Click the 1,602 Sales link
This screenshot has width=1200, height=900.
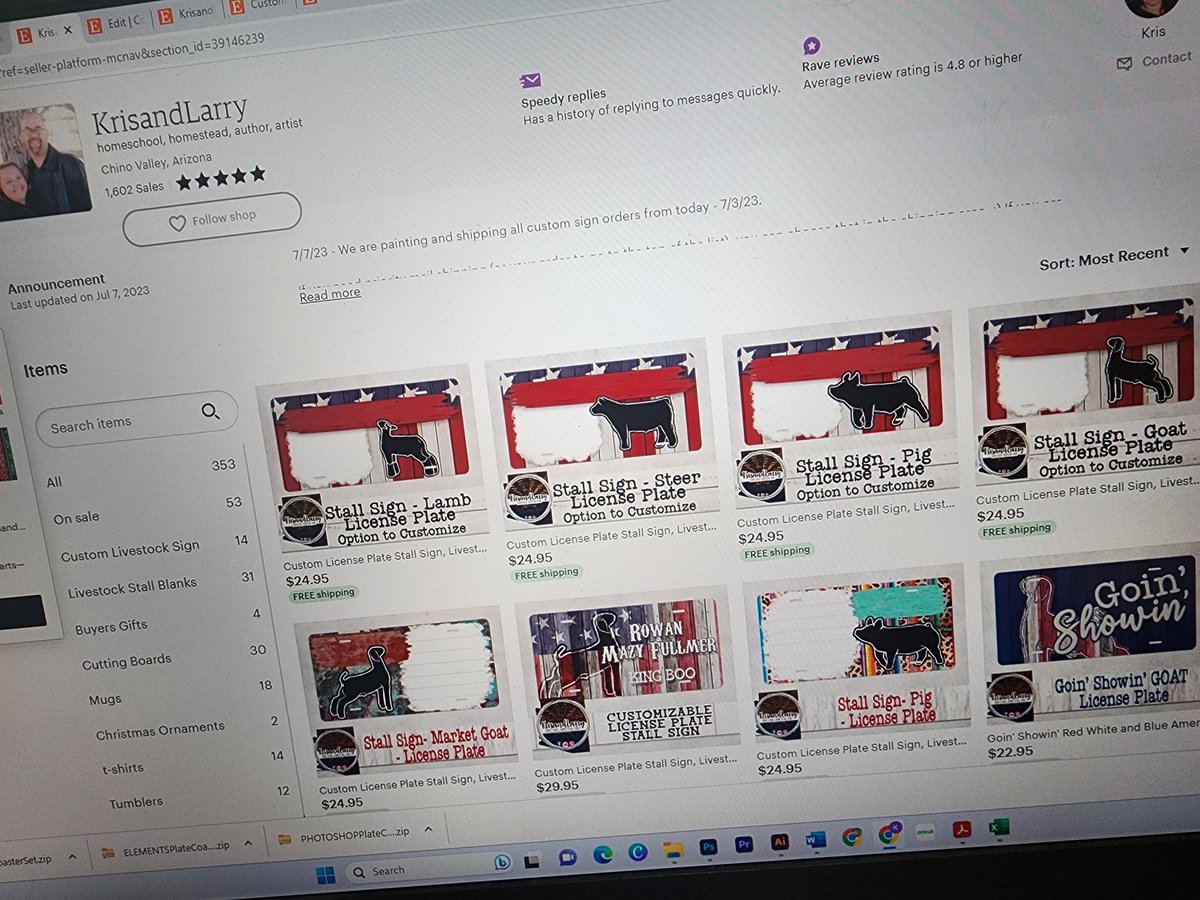[133, 187]
